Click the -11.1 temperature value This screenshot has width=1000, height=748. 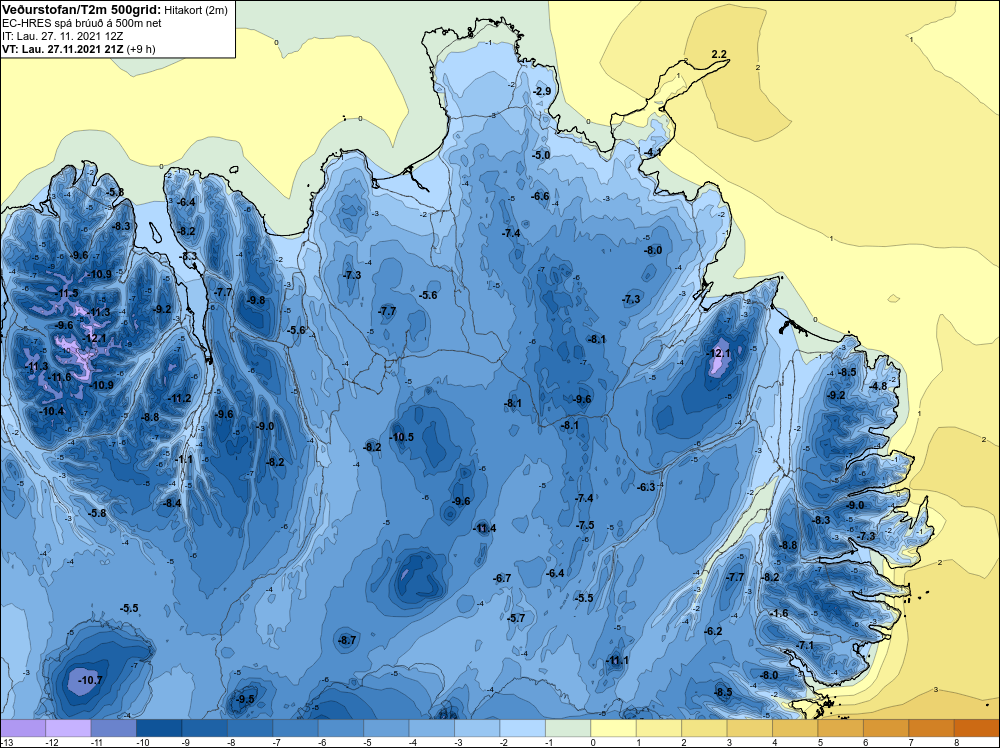pyautogui.click(x=616, y=660)
